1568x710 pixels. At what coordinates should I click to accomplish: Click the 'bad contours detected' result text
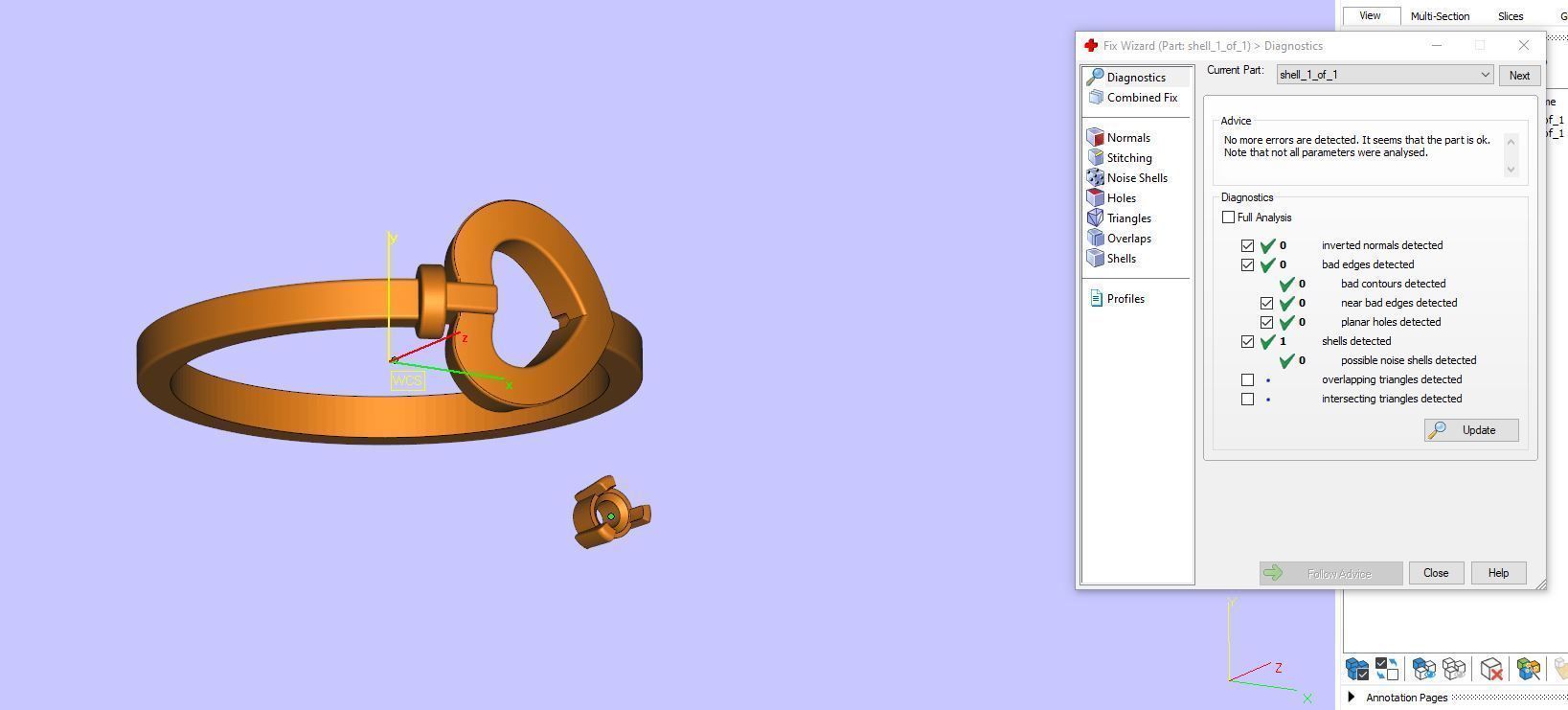tap(1393, 284)
